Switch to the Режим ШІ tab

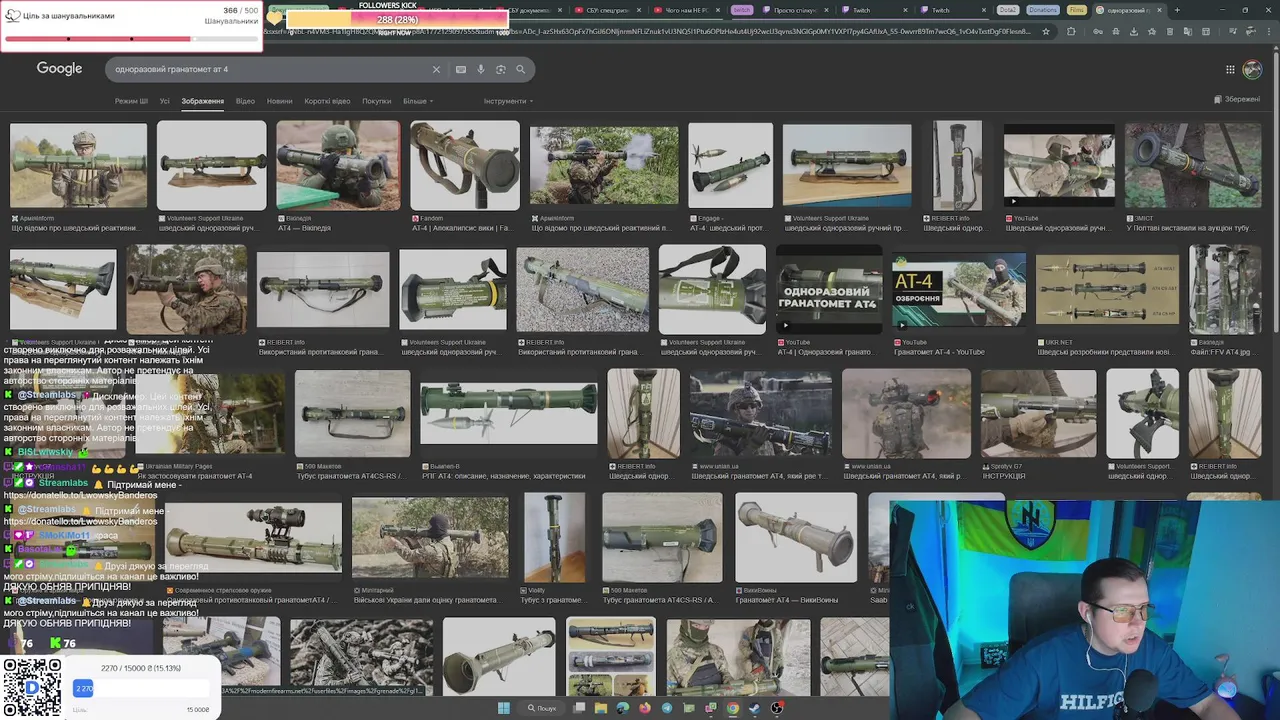(x=131, y=101)
